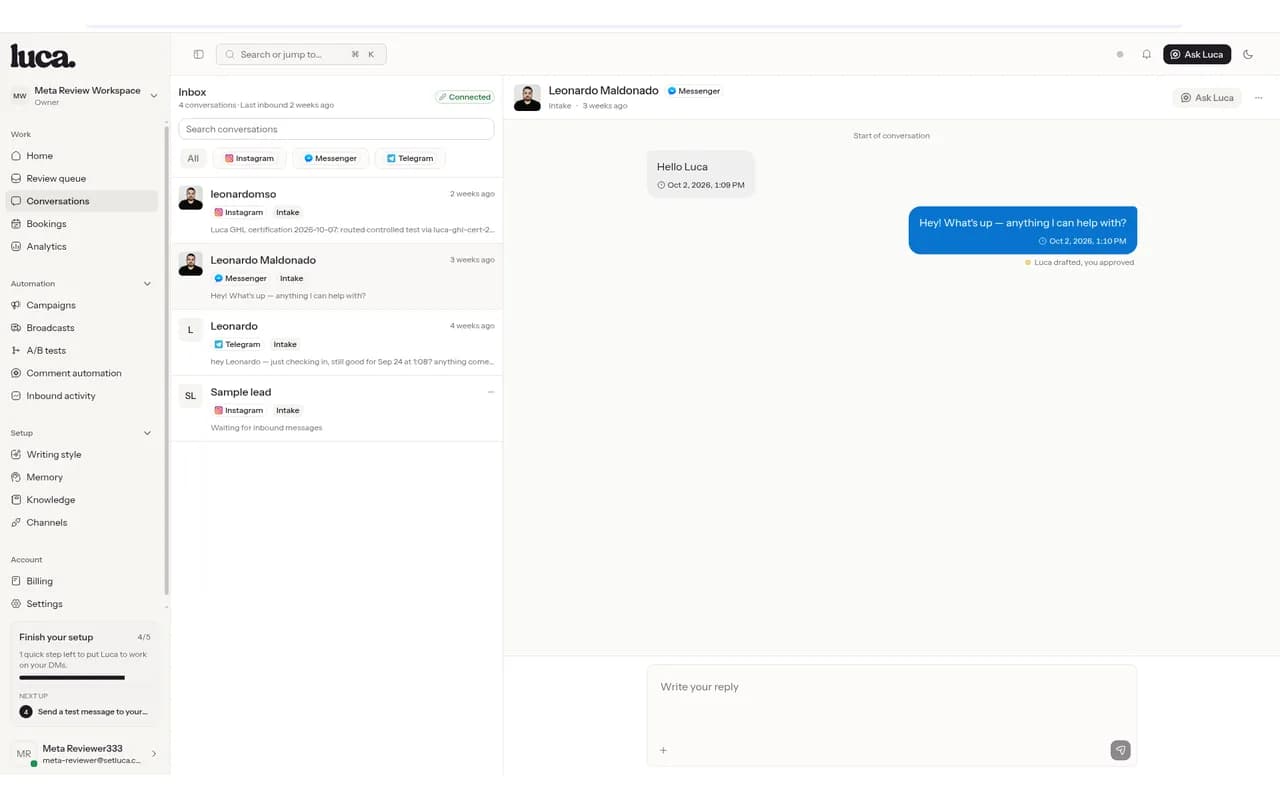Open the leonardomso conversation

click(336, 211)
